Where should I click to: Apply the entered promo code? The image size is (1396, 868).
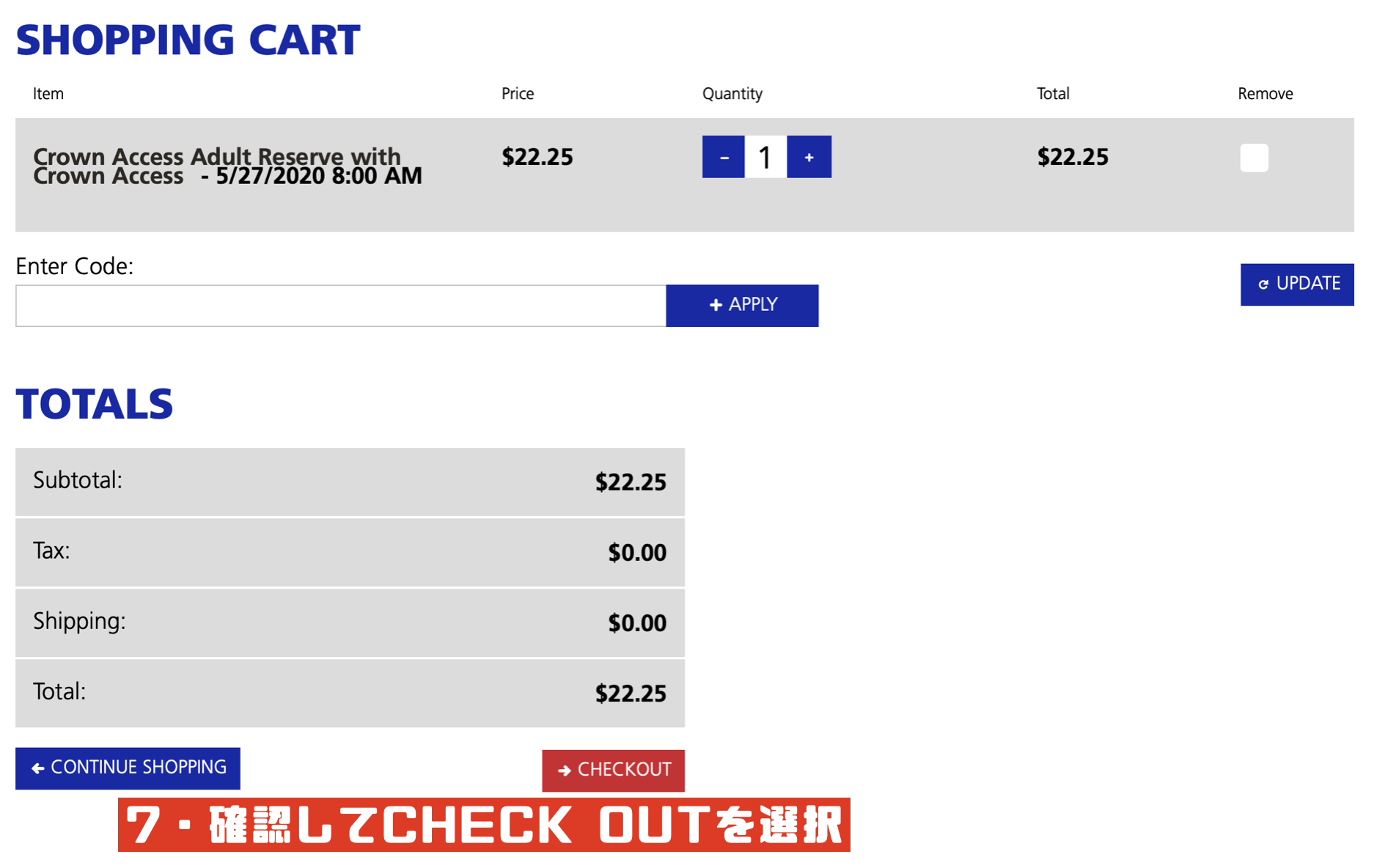(x=742, y=305)
